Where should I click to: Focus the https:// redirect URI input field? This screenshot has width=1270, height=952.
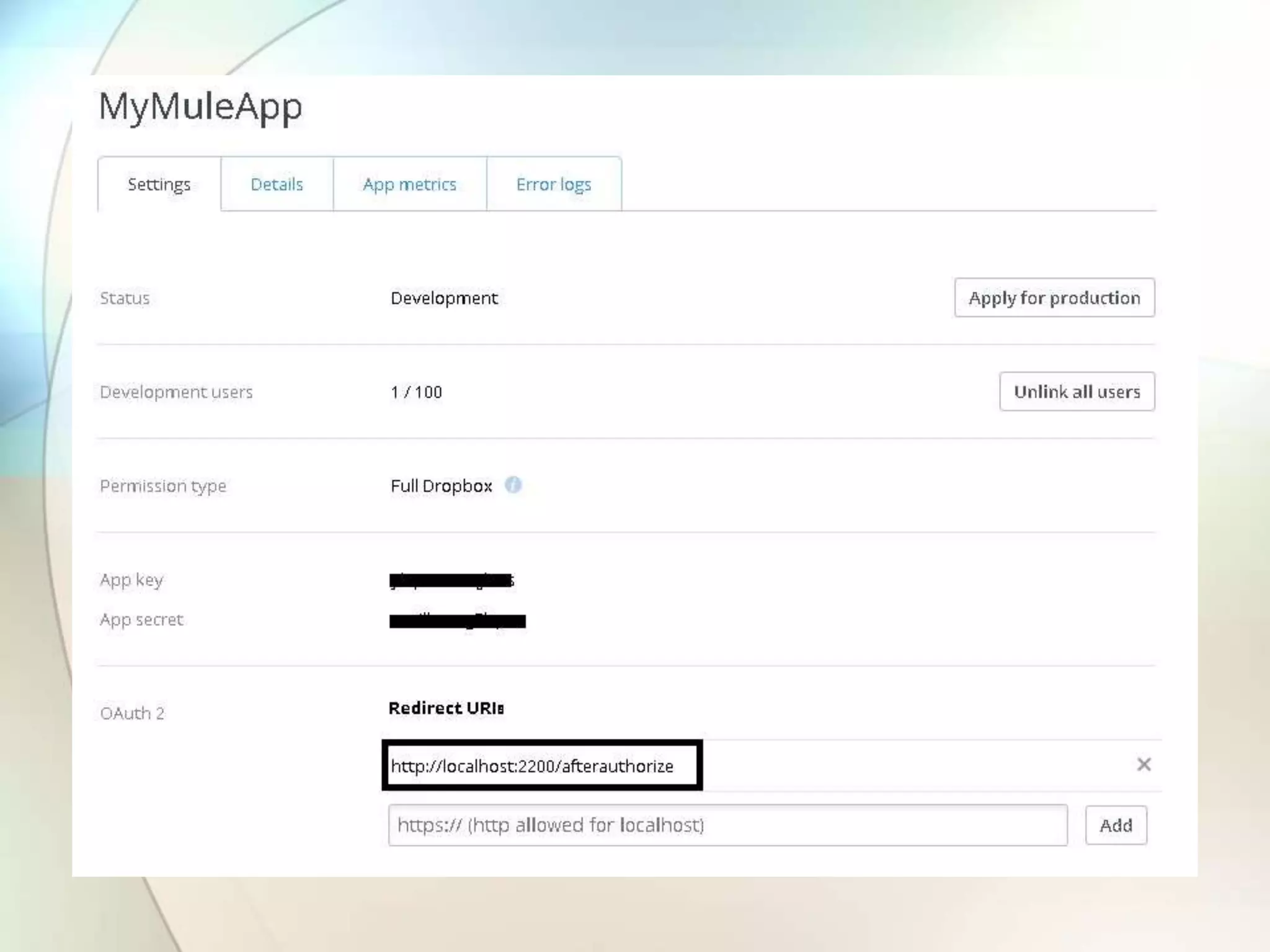pos(727,825)
